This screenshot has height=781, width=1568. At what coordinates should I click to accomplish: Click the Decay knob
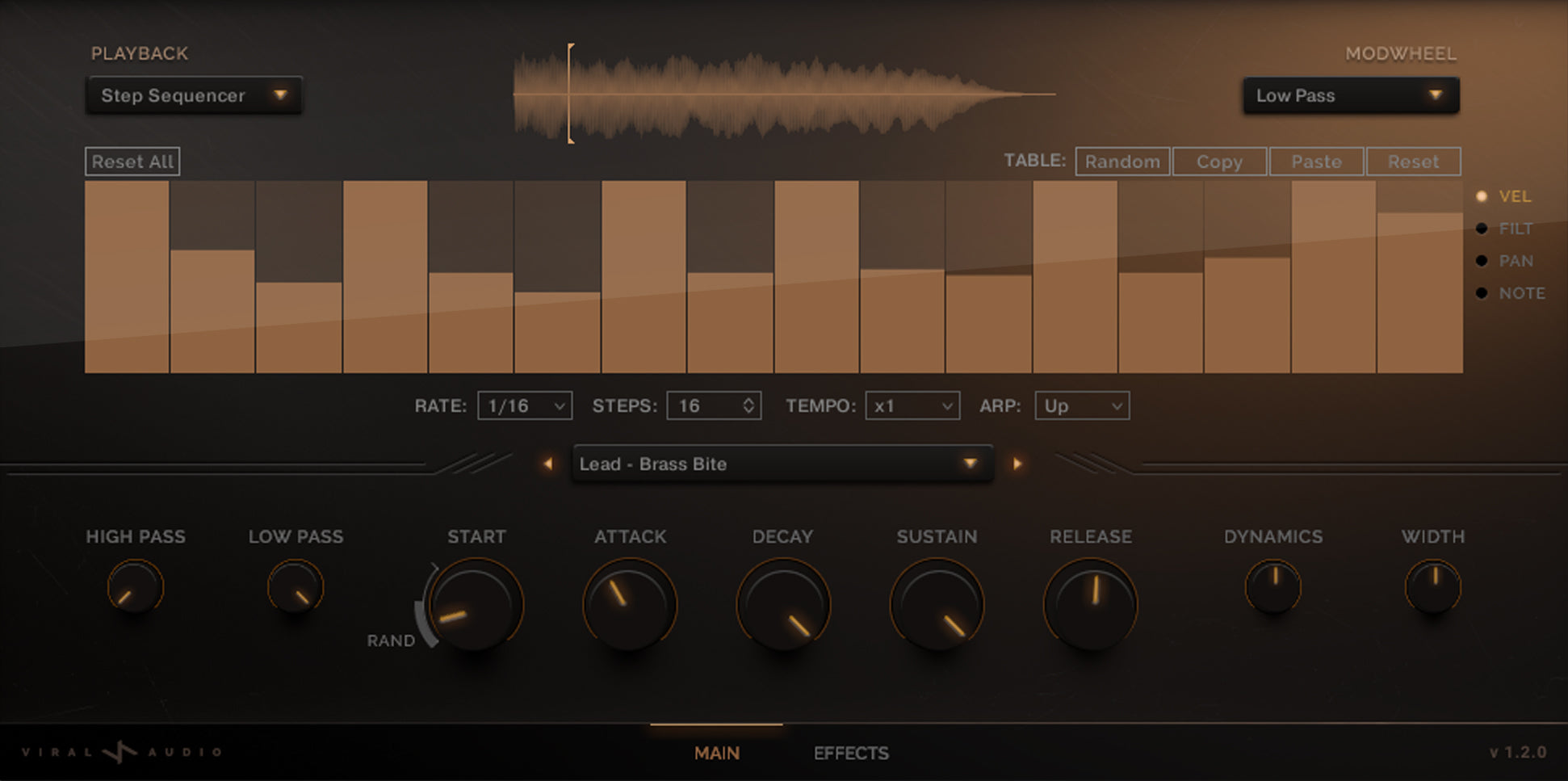point(783,605)
